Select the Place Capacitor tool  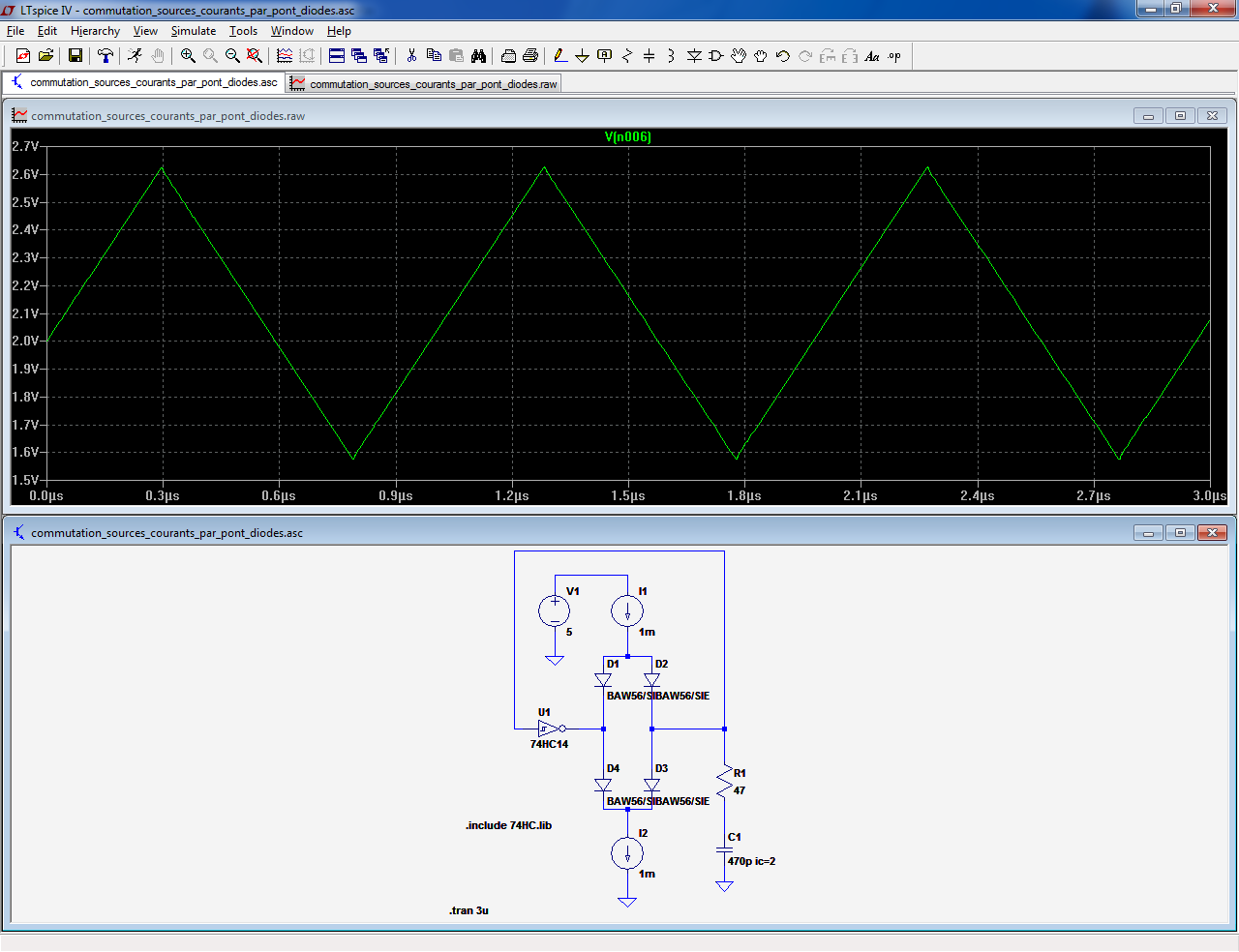[649, 56]
